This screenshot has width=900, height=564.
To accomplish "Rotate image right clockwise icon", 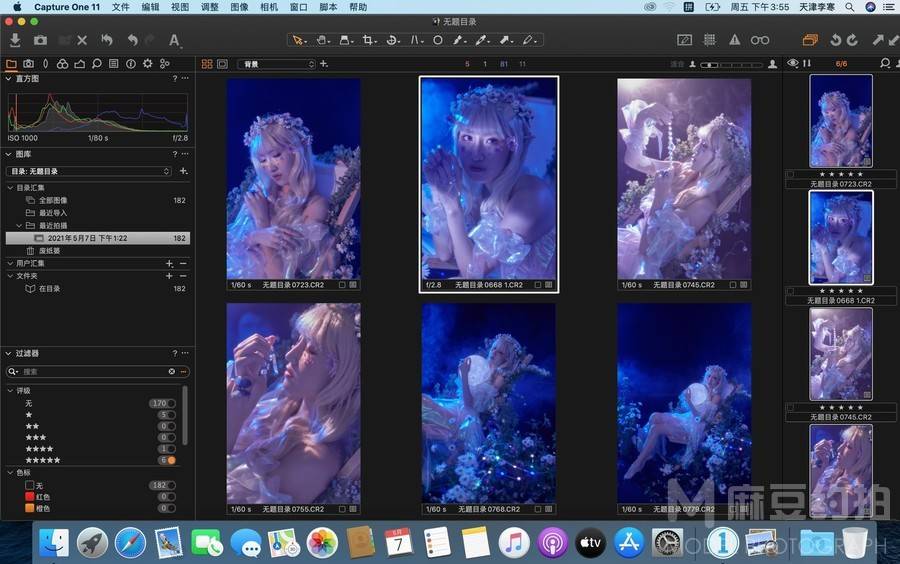I will click(x=853, y=40).
